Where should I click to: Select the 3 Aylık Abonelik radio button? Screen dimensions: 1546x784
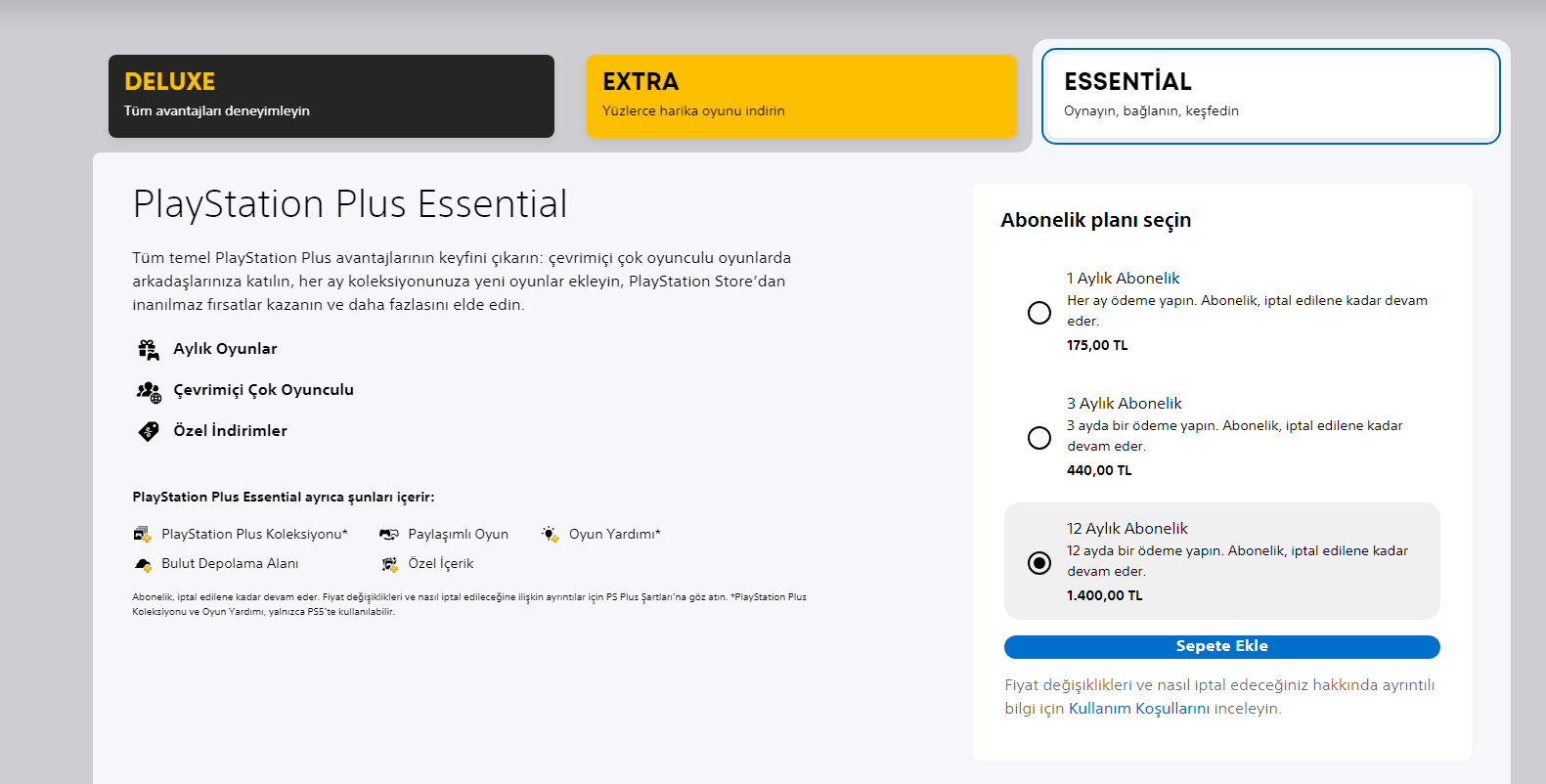click(x=1039, y=438)
